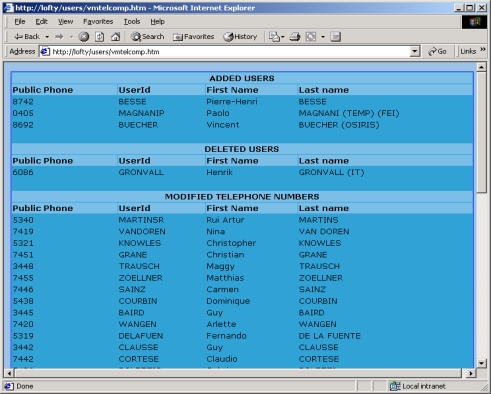Open the Search pane

click(147, 37)
